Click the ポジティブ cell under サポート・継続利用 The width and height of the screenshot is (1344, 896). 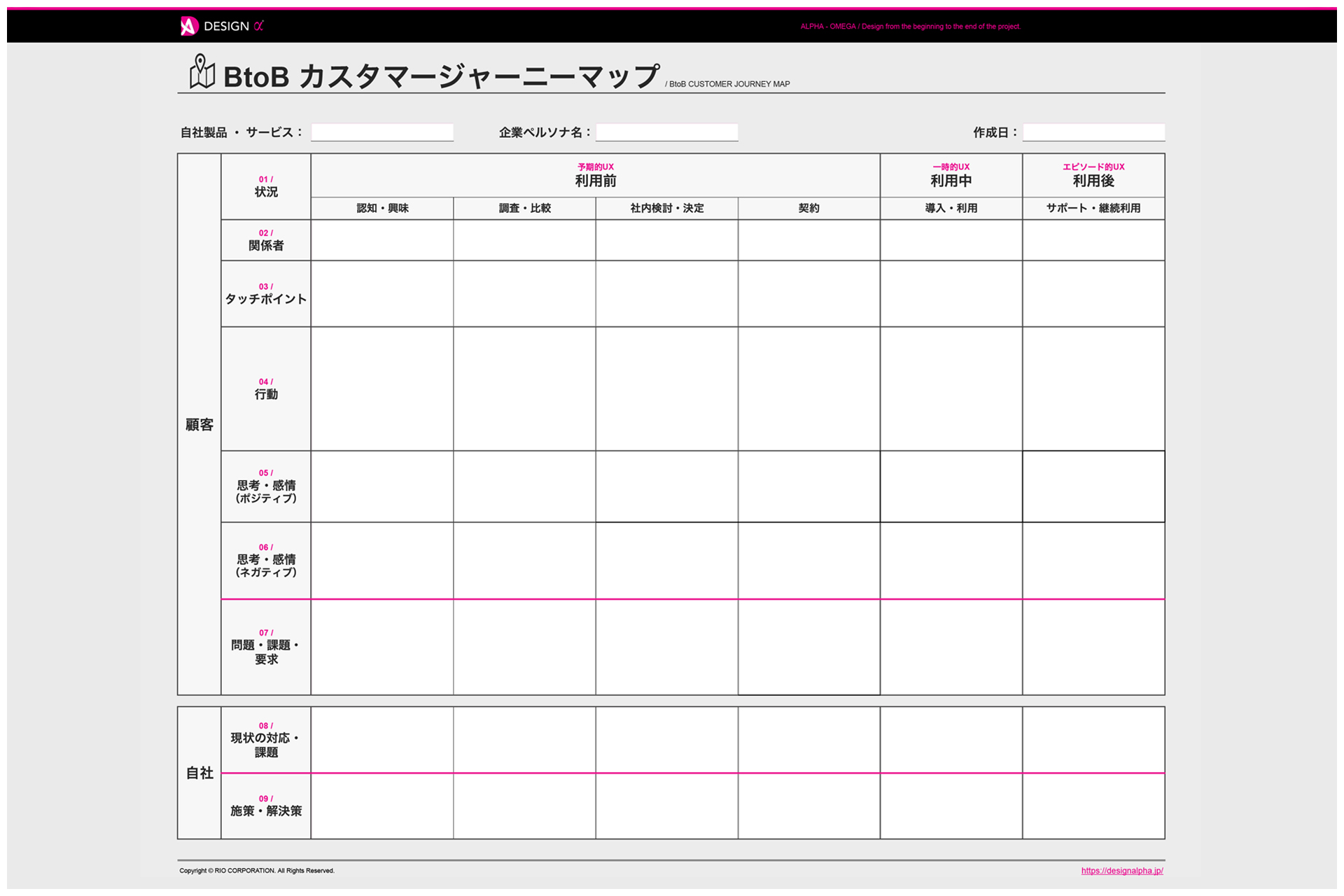(x=1093, y=486)
